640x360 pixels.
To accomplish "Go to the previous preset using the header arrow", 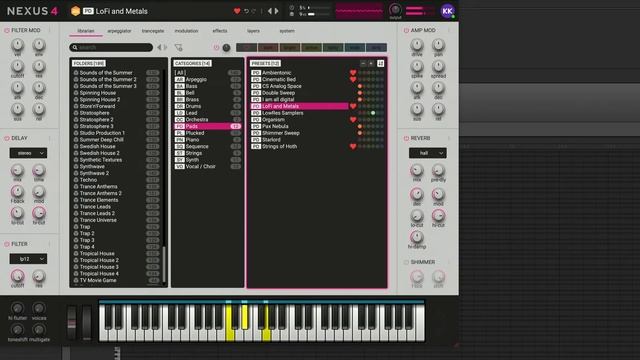I will pos(269,11).
